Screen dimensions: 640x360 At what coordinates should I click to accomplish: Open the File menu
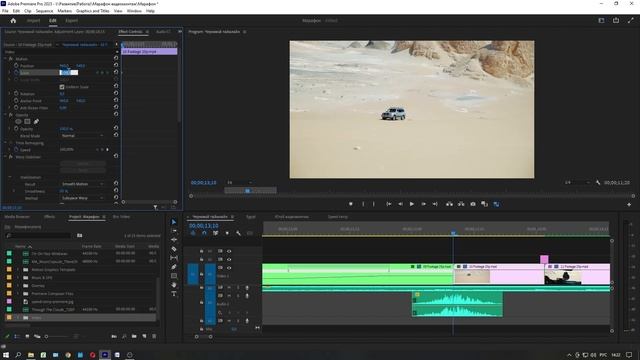click(x=5, y=11)
